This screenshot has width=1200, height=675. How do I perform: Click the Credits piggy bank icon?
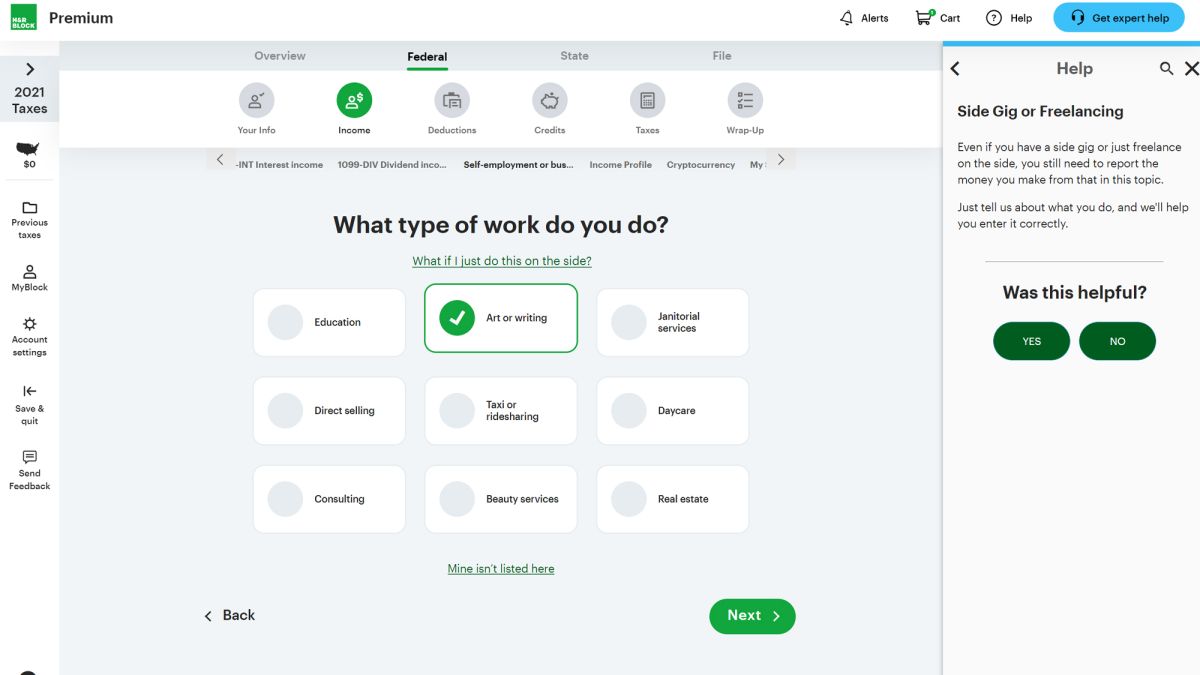tap(549, 101)
